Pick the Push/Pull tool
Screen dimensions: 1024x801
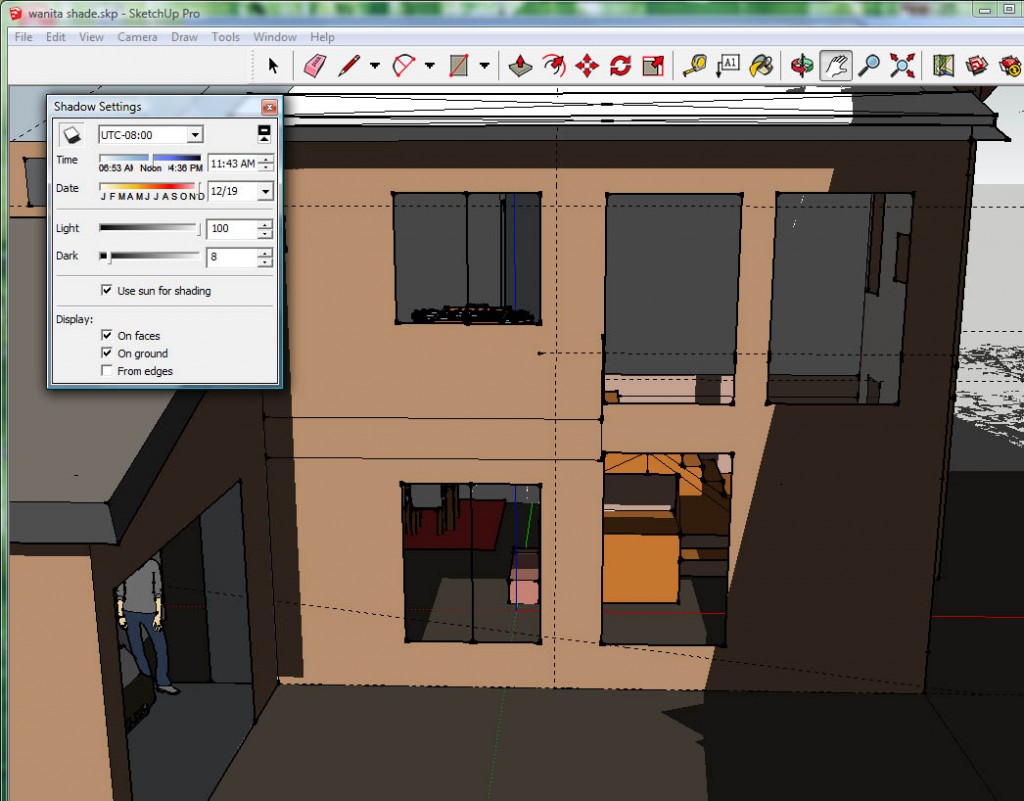pyautogui.click(x=519, y=66)
